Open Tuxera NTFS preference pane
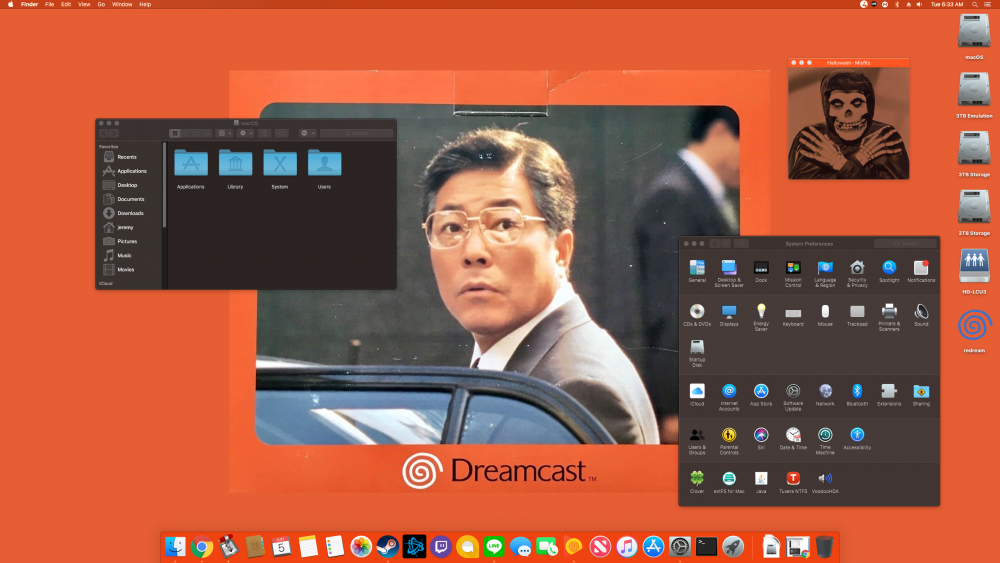 [x=793, y=482]
